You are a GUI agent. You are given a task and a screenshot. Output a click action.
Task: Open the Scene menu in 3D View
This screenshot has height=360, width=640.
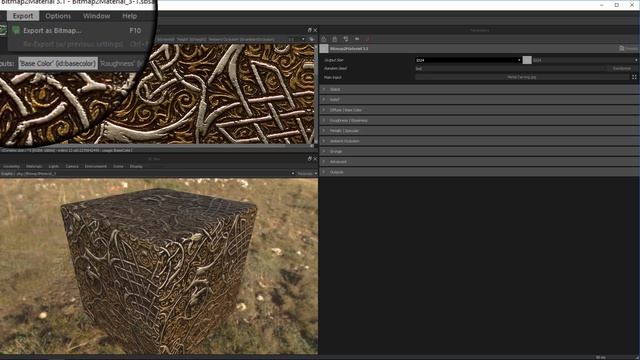tap(118, 167)
